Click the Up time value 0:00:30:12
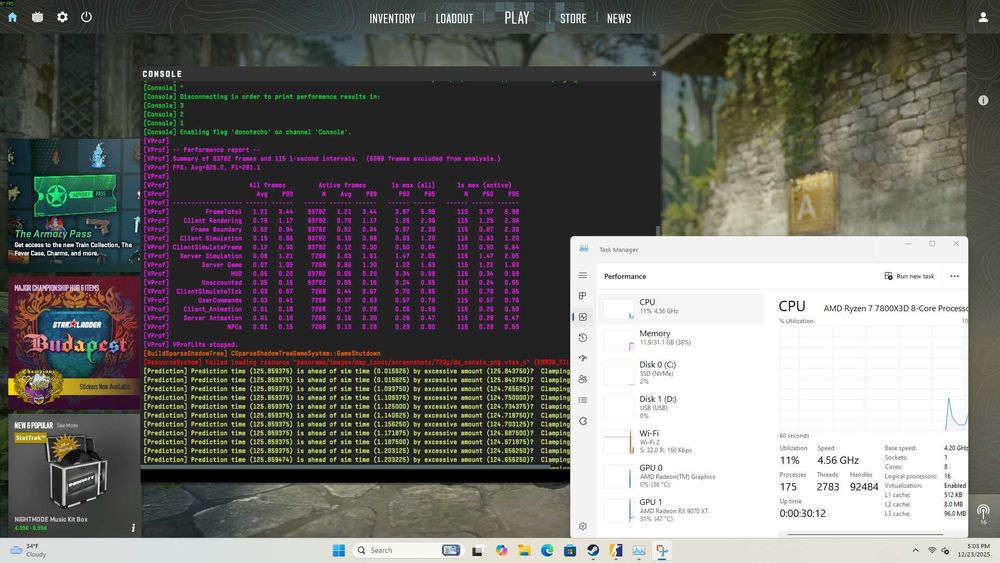The image size is (1000, 563). click(x=802, y=513)
